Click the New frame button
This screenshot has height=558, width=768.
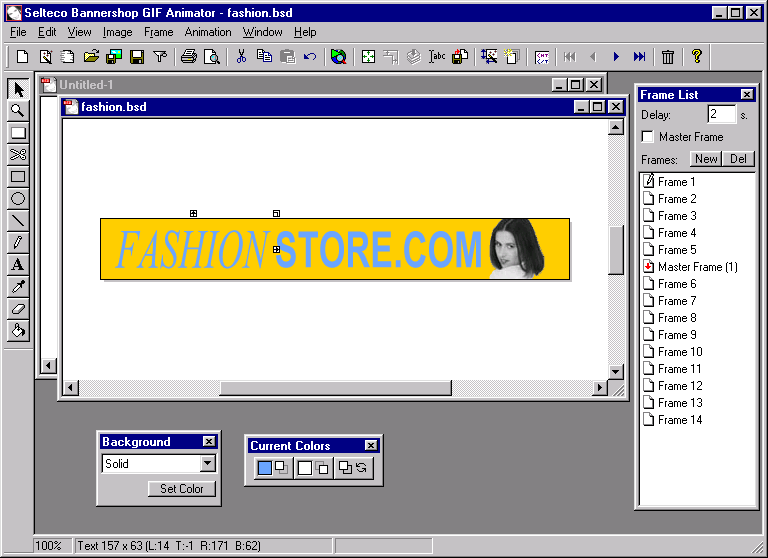click(x=706, y=159)
